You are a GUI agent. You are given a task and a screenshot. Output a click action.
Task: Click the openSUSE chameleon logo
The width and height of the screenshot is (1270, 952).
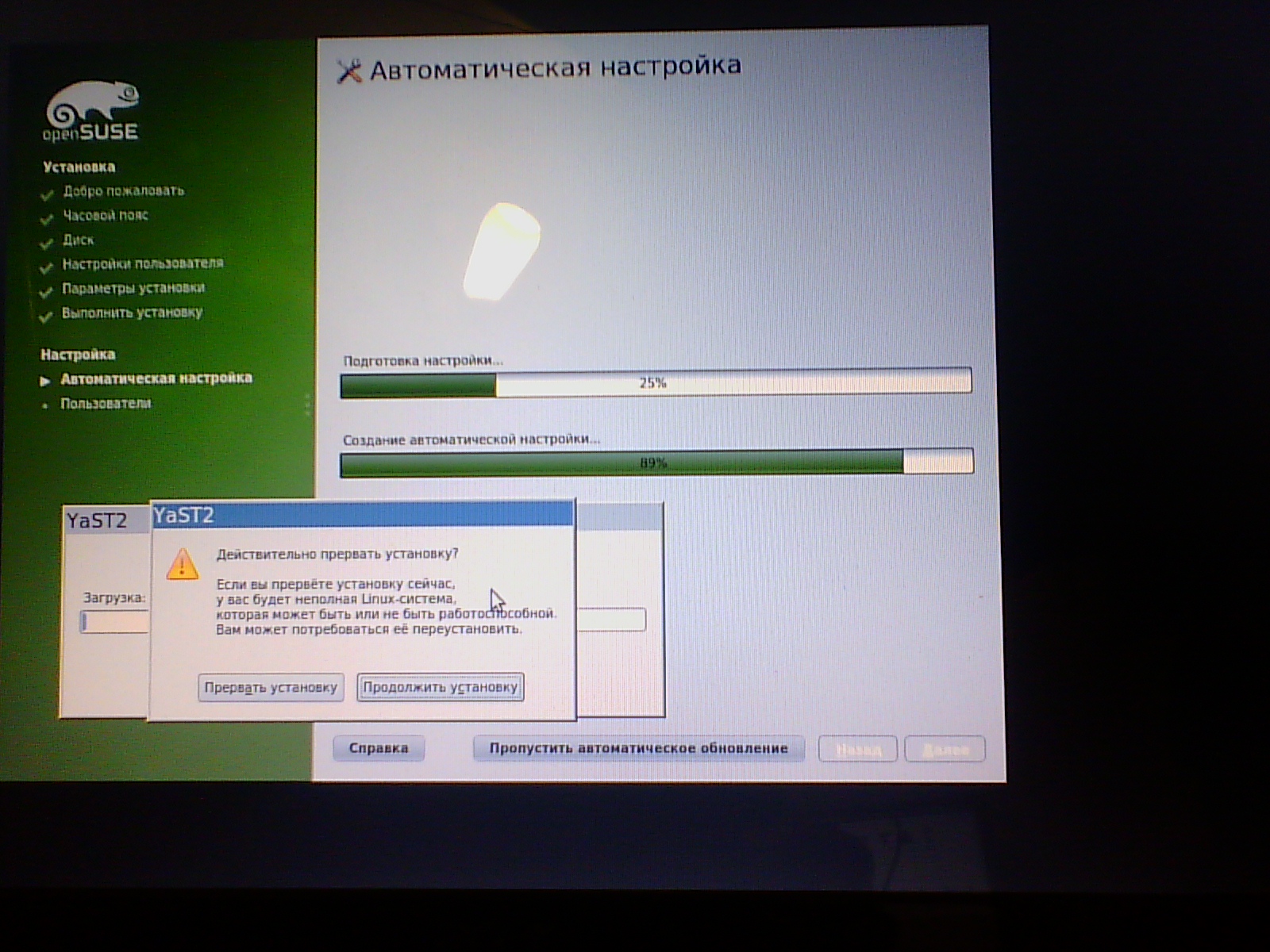(x=91, y=113)
